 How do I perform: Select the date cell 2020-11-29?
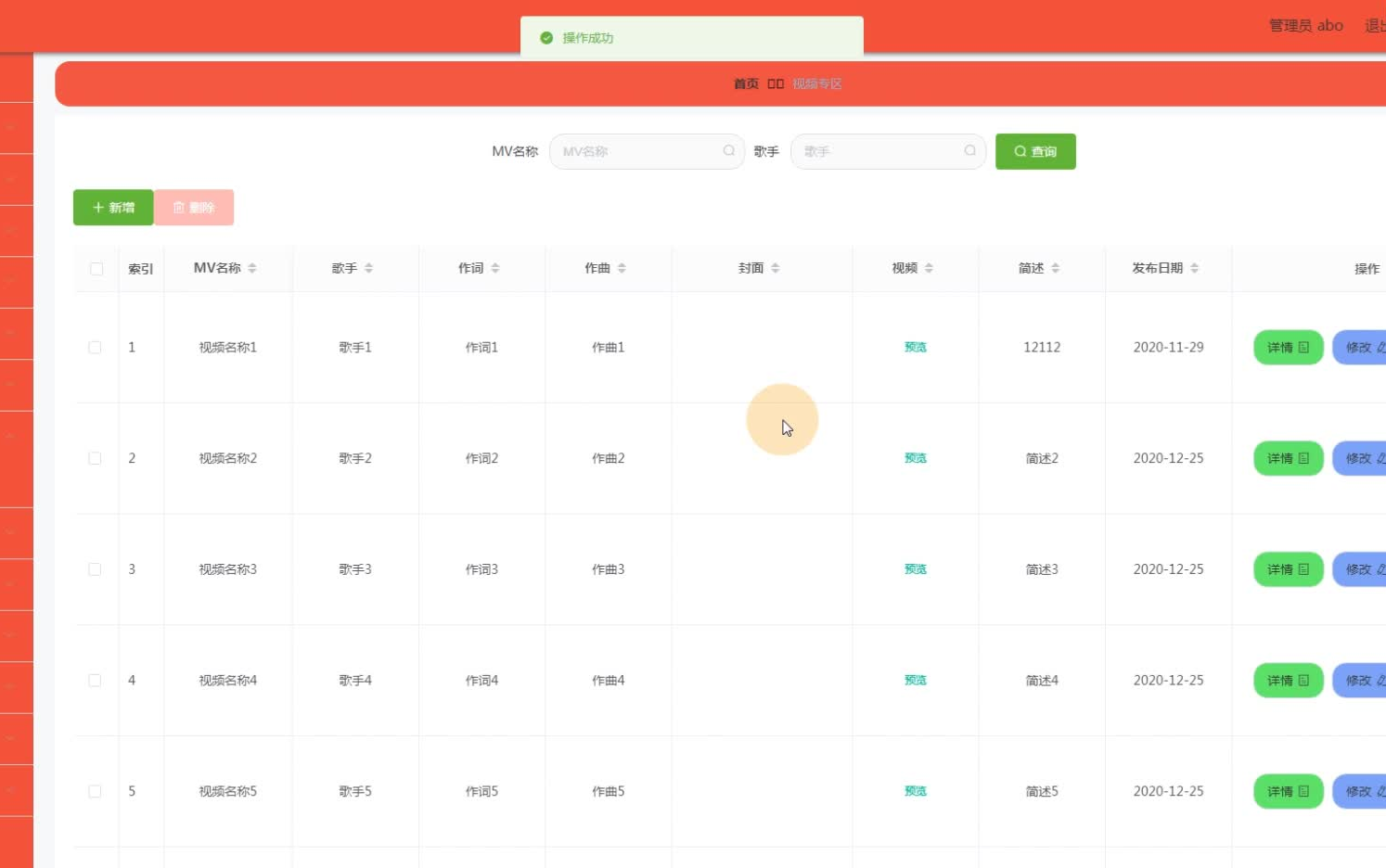click(1169, 347)
